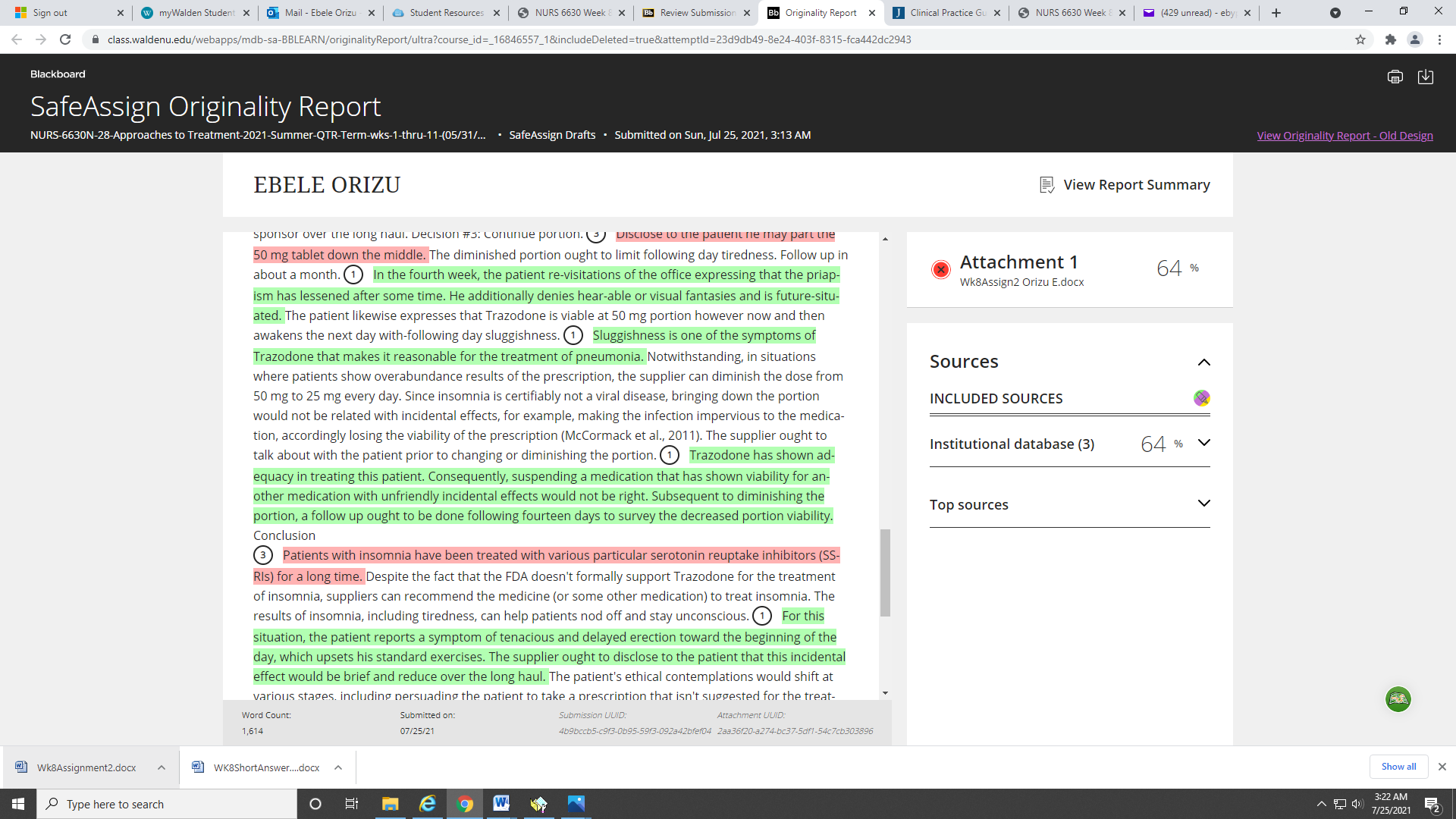Print the originality report
1456x819 pixels.
click(x=1395, y=77)
